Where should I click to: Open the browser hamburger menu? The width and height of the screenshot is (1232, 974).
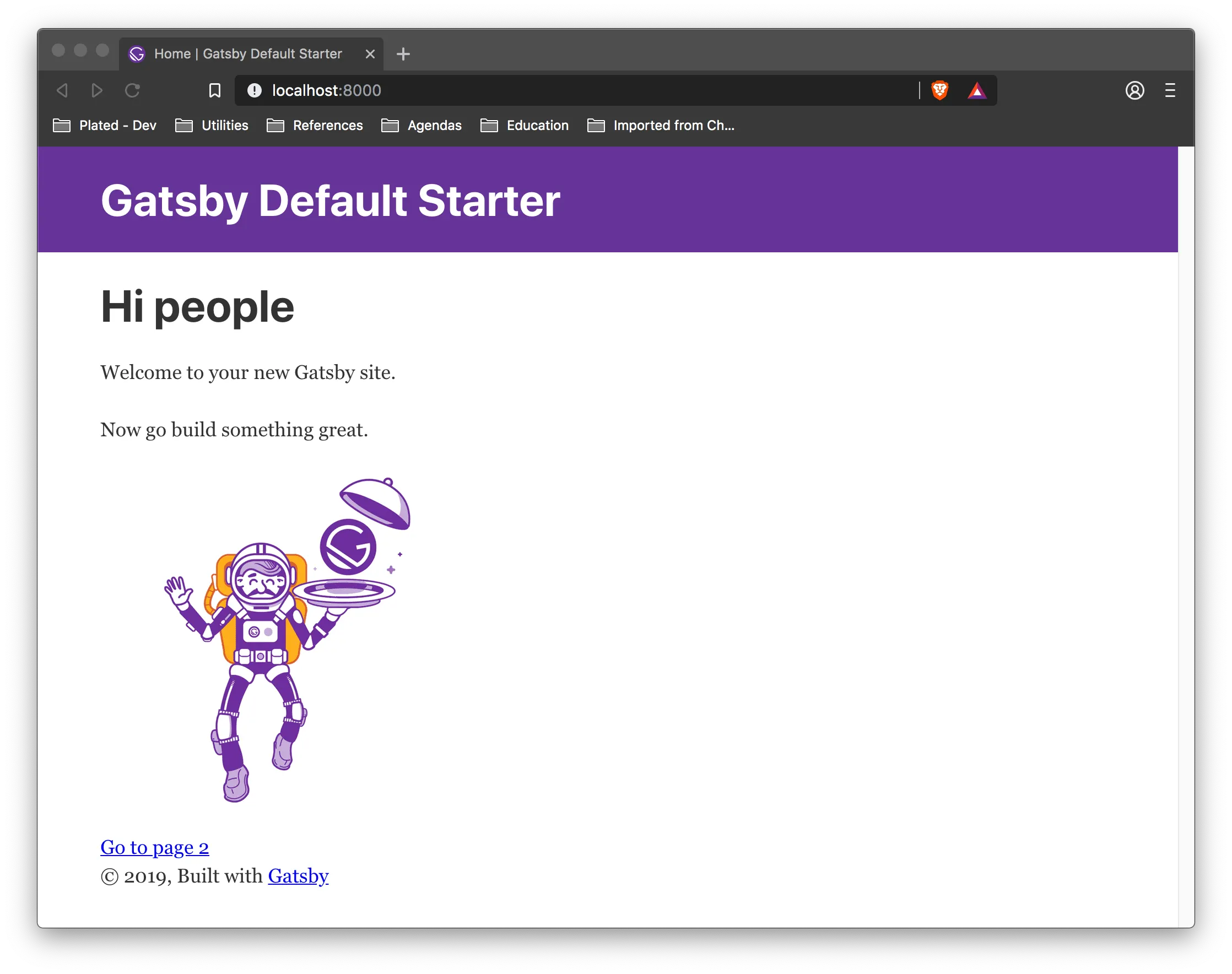[x=1170, y=90]
